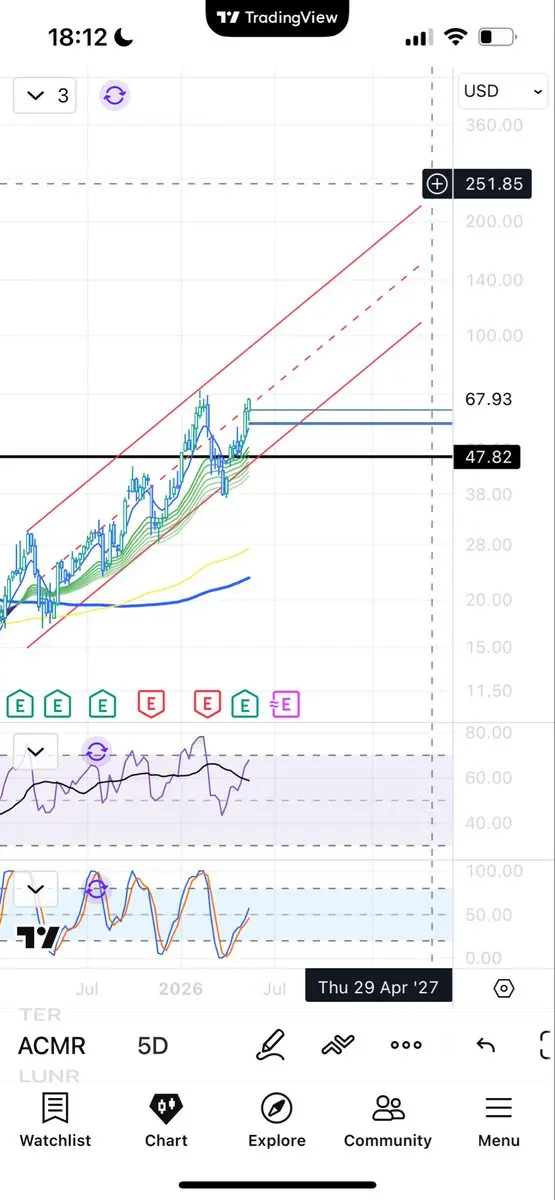
Task: Open the drawing tools pen icon
Action: click(x=271, y=1046)
